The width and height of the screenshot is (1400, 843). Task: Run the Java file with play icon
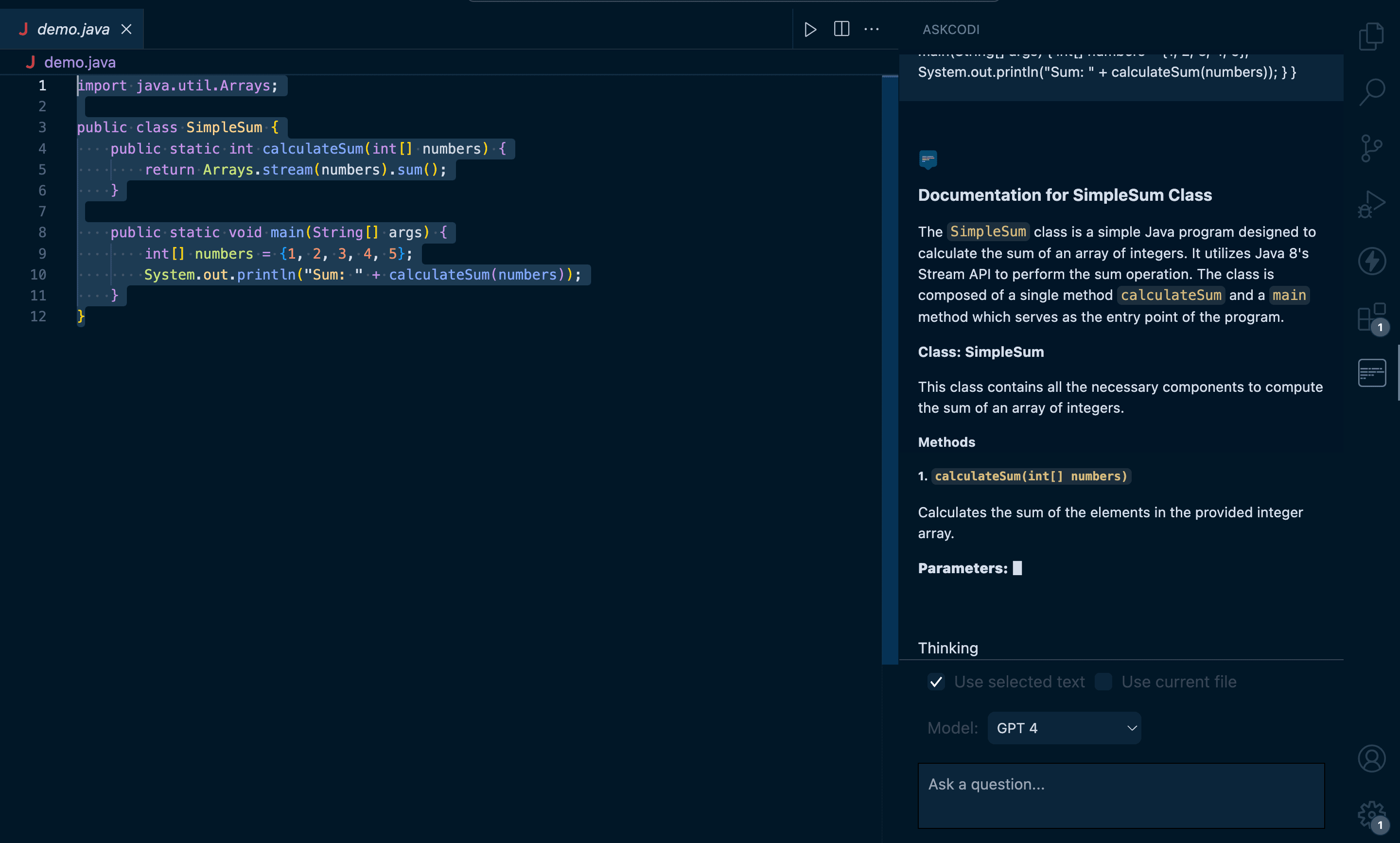tap(810, 29)
